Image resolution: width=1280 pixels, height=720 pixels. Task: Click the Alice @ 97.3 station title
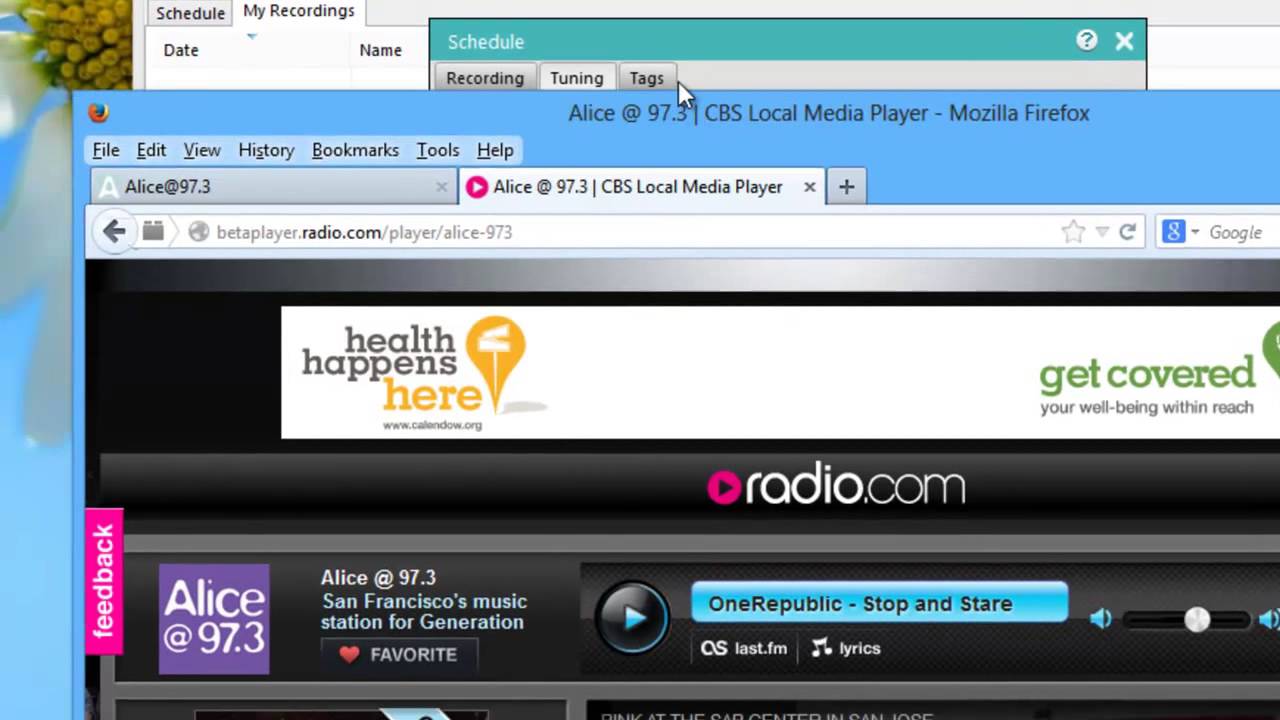pos(378,578)
